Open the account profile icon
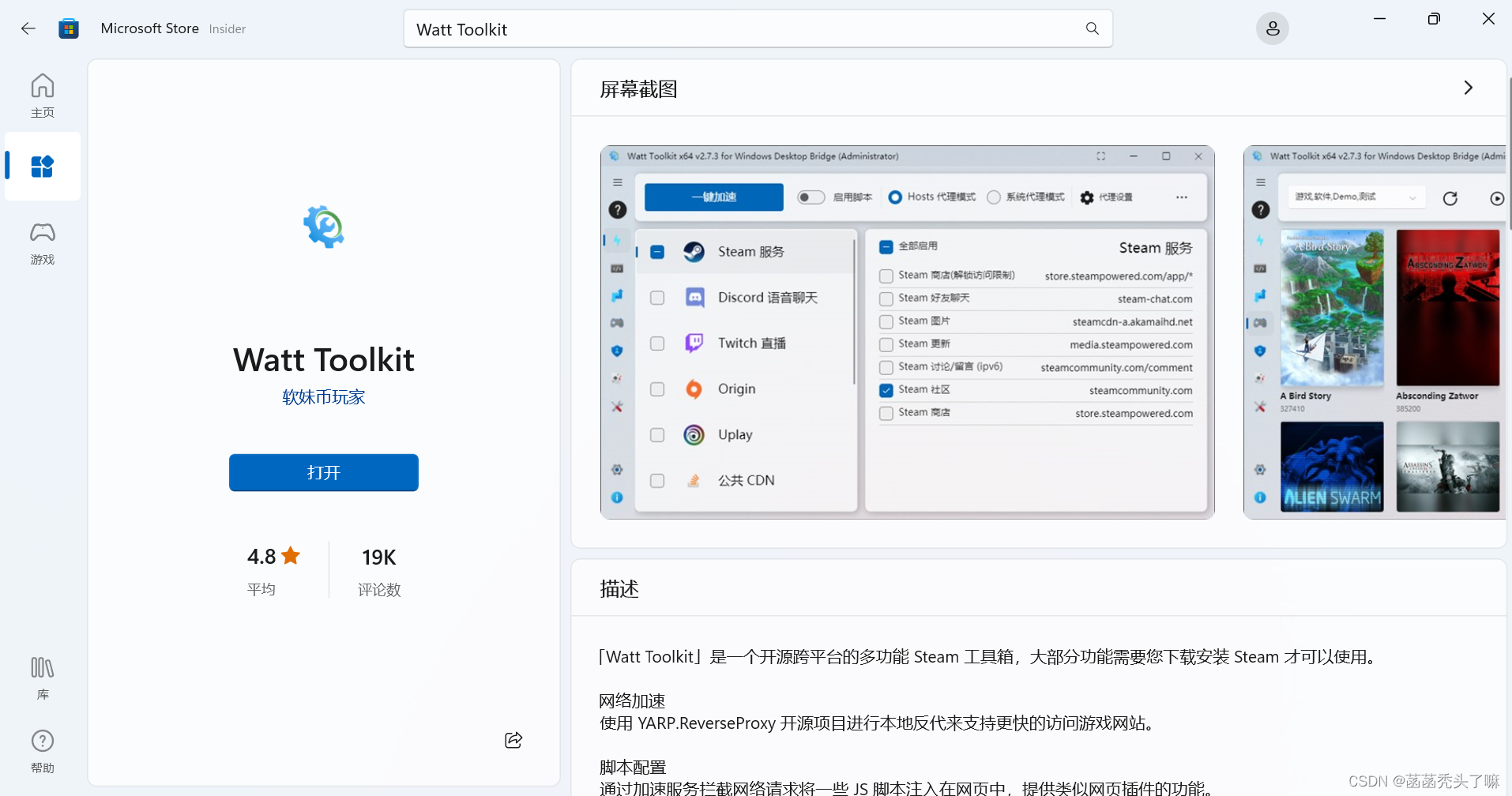Image resolution: width=1512 pixels, height=796 pixels. pyautogui.click(x=1272, y=28)
